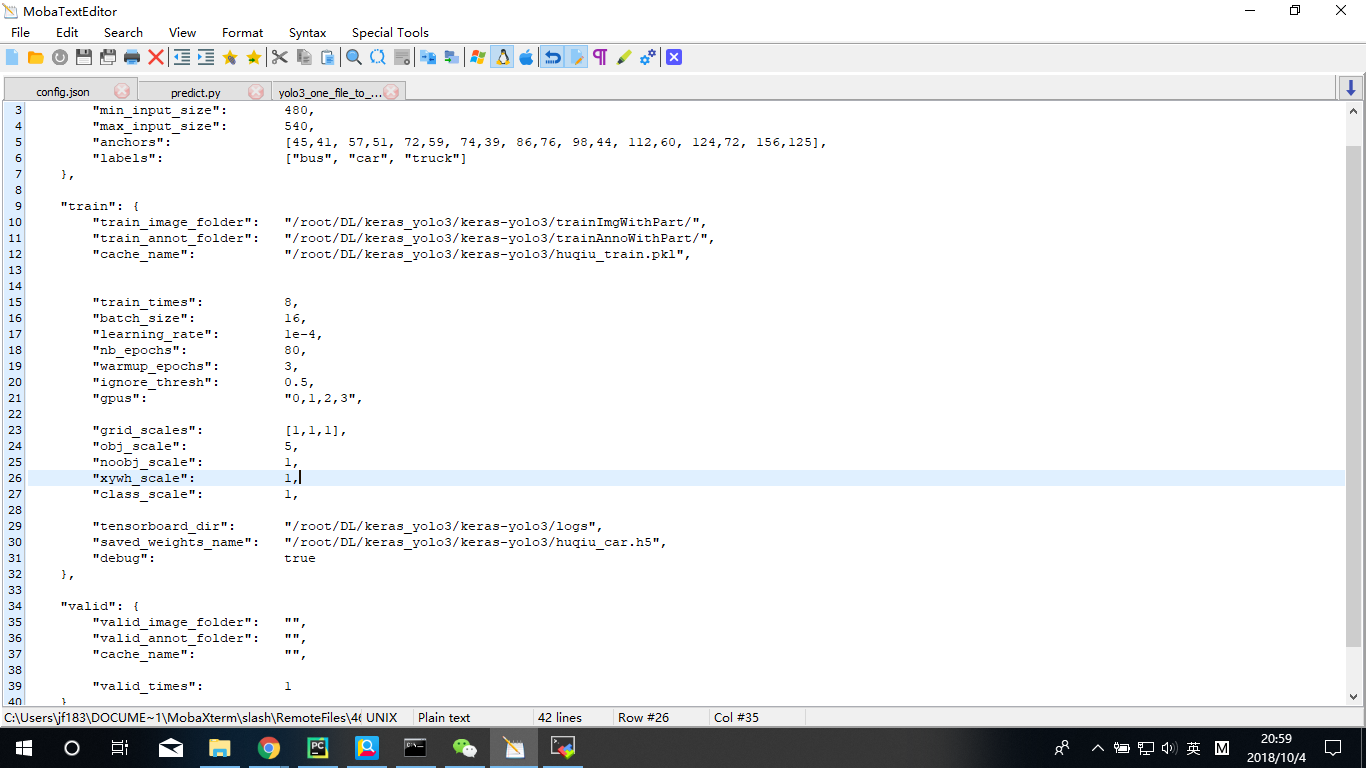Reload the file with the round reload icon
This screenshot has width=1366, height=768.
pos(60,58)
